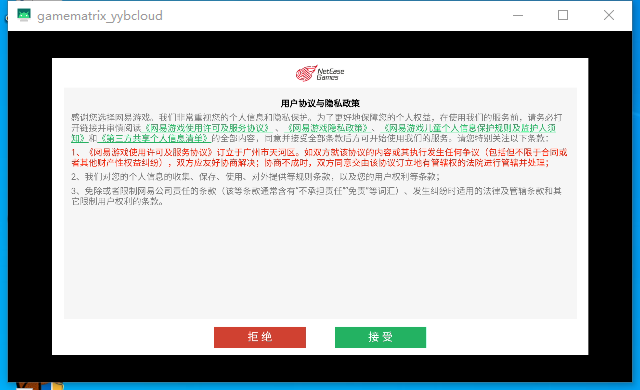The image size is (640, 390).
Task: Open 《网易游戏儿童个人信息保护规则及监护人须知》 link
Action: pos(469,128)
